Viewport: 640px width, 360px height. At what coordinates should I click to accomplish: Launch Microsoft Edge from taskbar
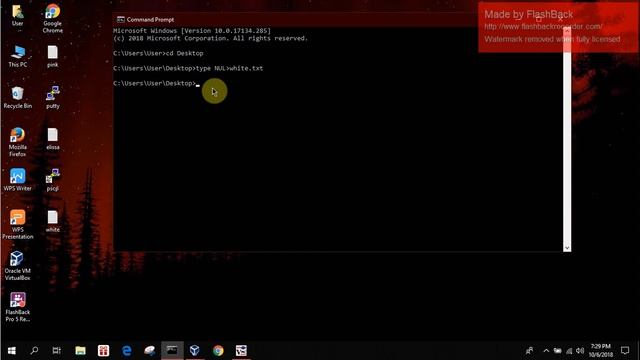[x=127, y=351]
